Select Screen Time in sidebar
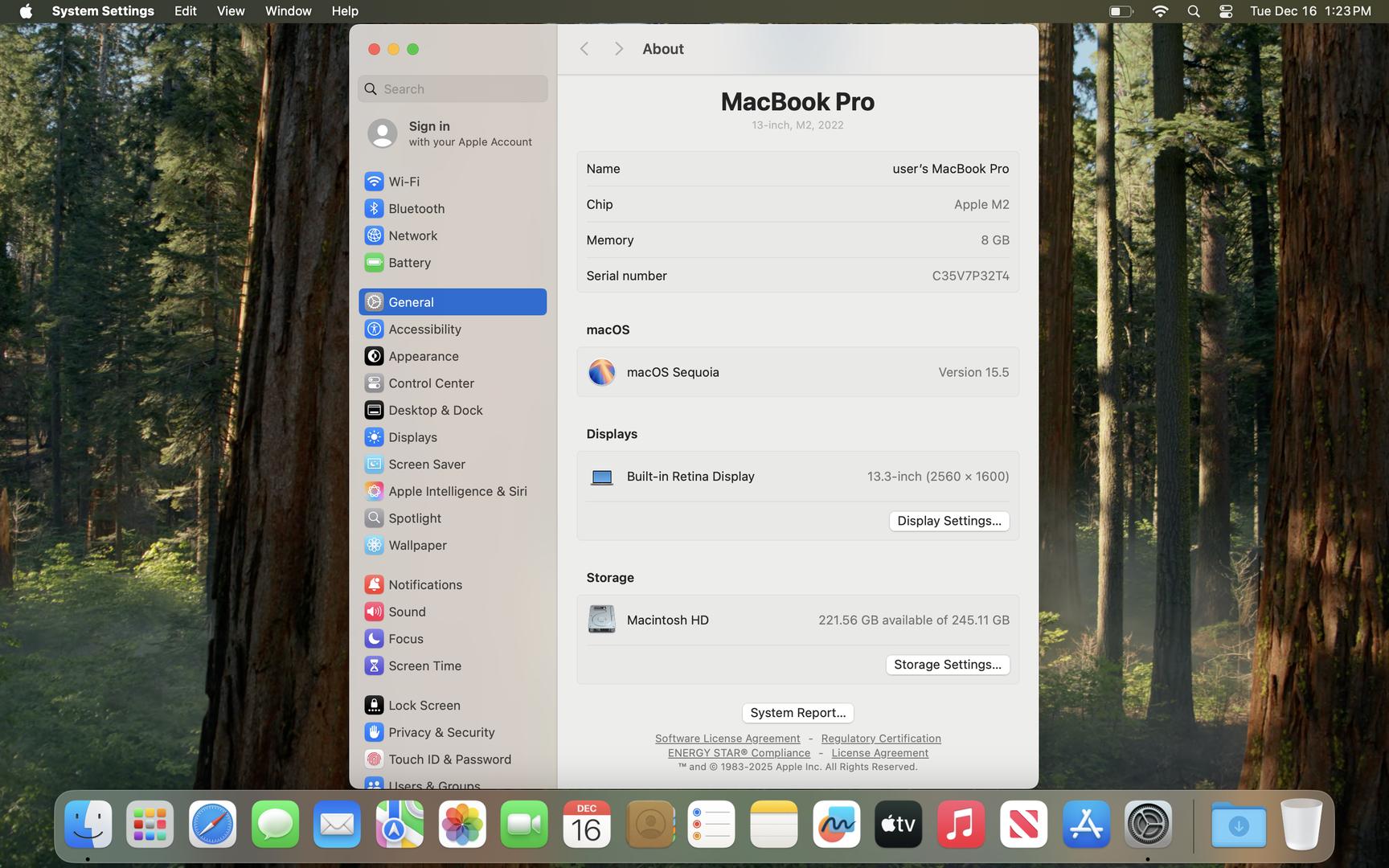Screen dimensions: 1389x868 [424, 665]
